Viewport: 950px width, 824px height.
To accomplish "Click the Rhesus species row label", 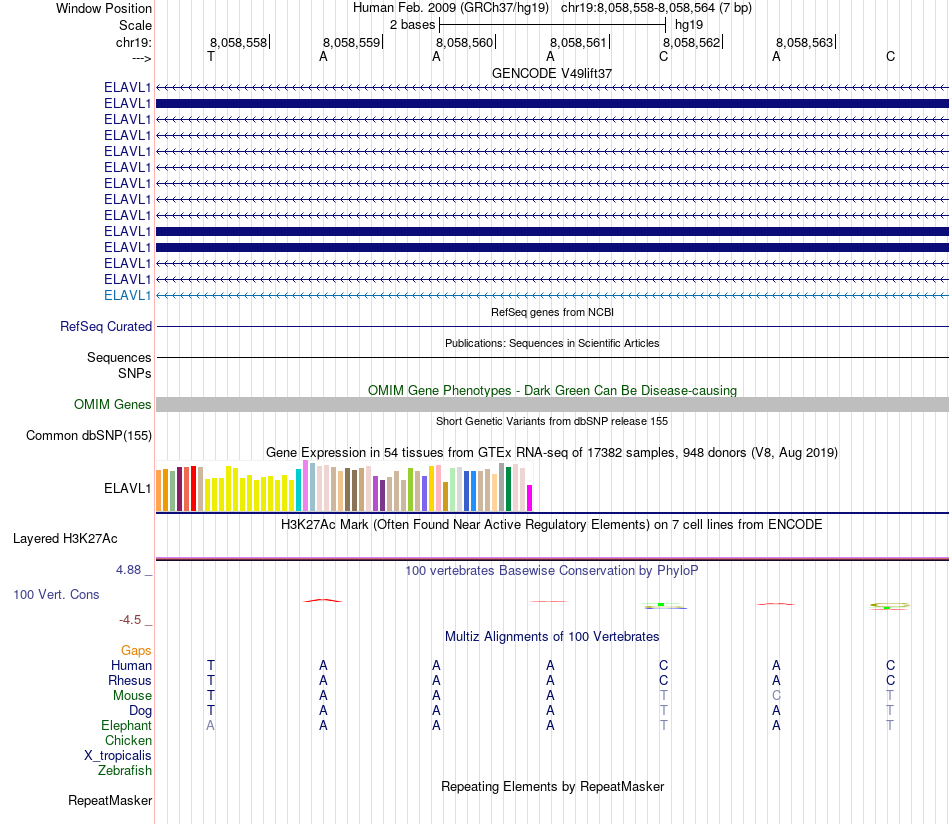I will click(130, 680).
